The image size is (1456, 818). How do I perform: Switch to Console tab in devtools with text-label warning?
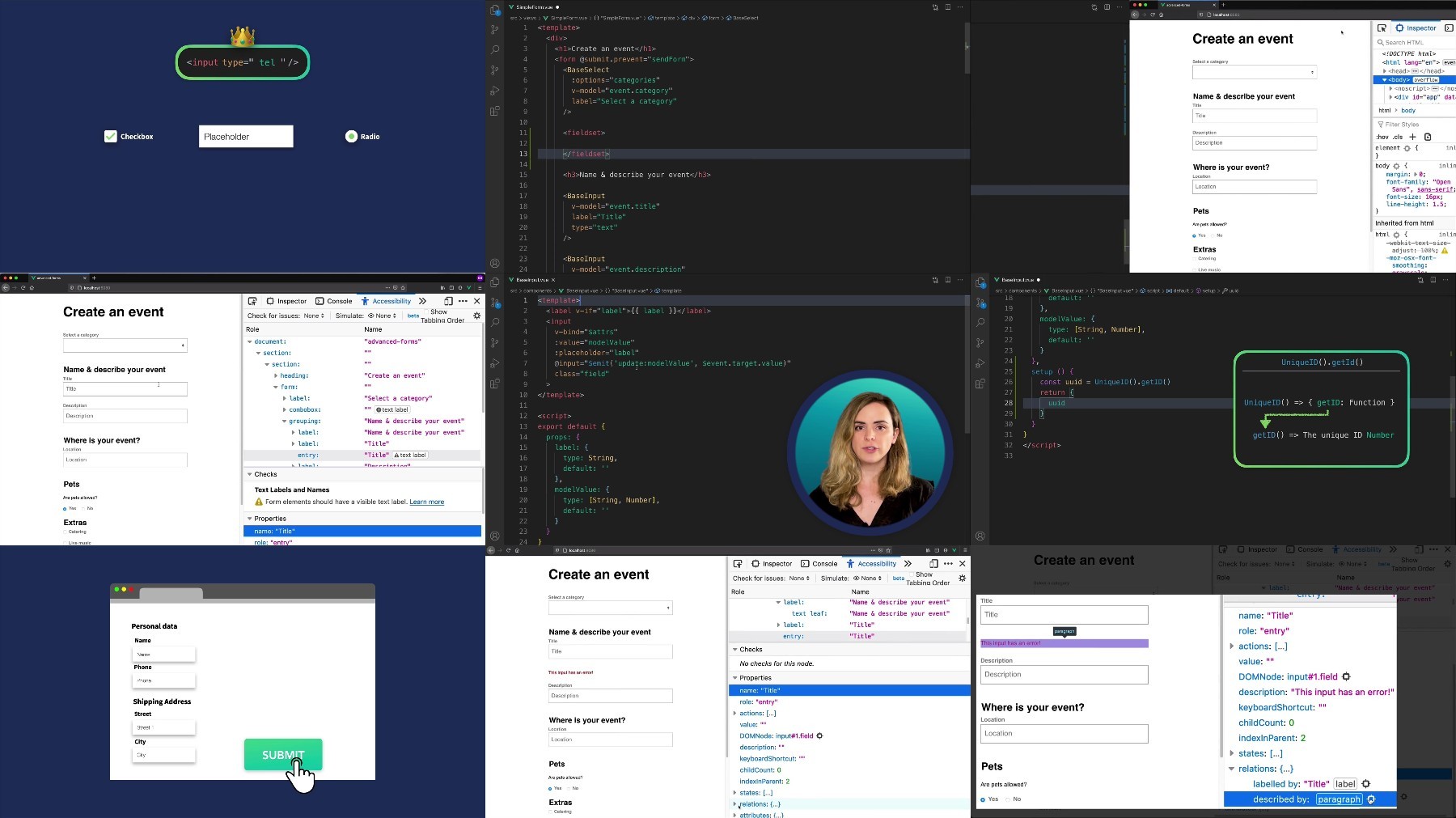point(334,301)
